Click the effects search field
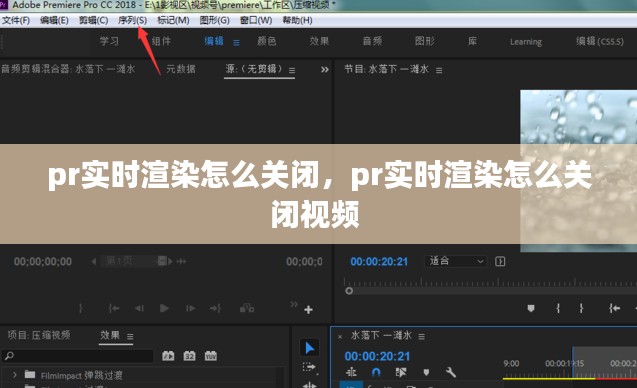 [x=78, y=356]
